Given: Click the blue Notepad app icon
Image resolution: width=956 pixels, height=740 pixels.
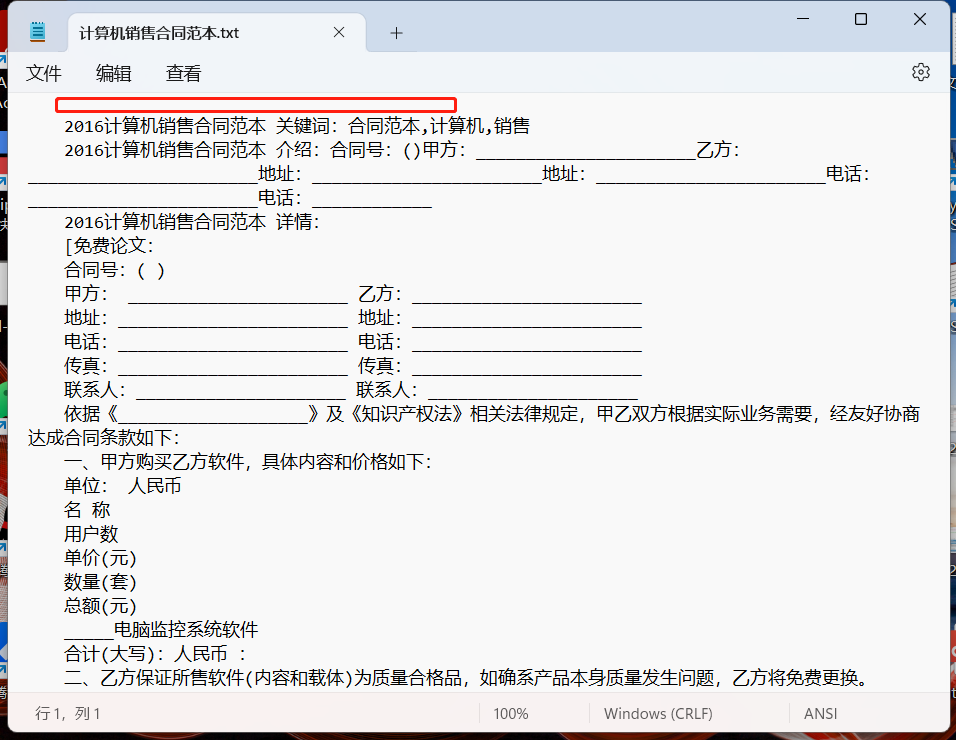Looking at the screenshot, I should click(37, 30).
